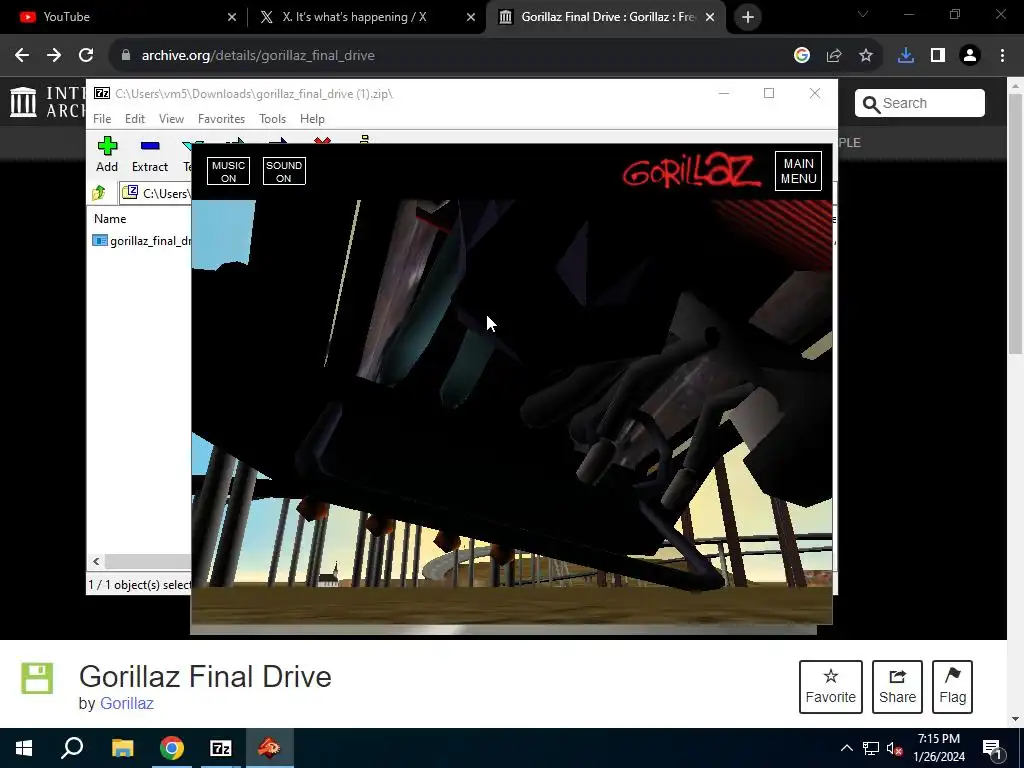The image size is (1024, 768).
Task: Show hidden system tray icons
Action: click(x=846, y=748)
